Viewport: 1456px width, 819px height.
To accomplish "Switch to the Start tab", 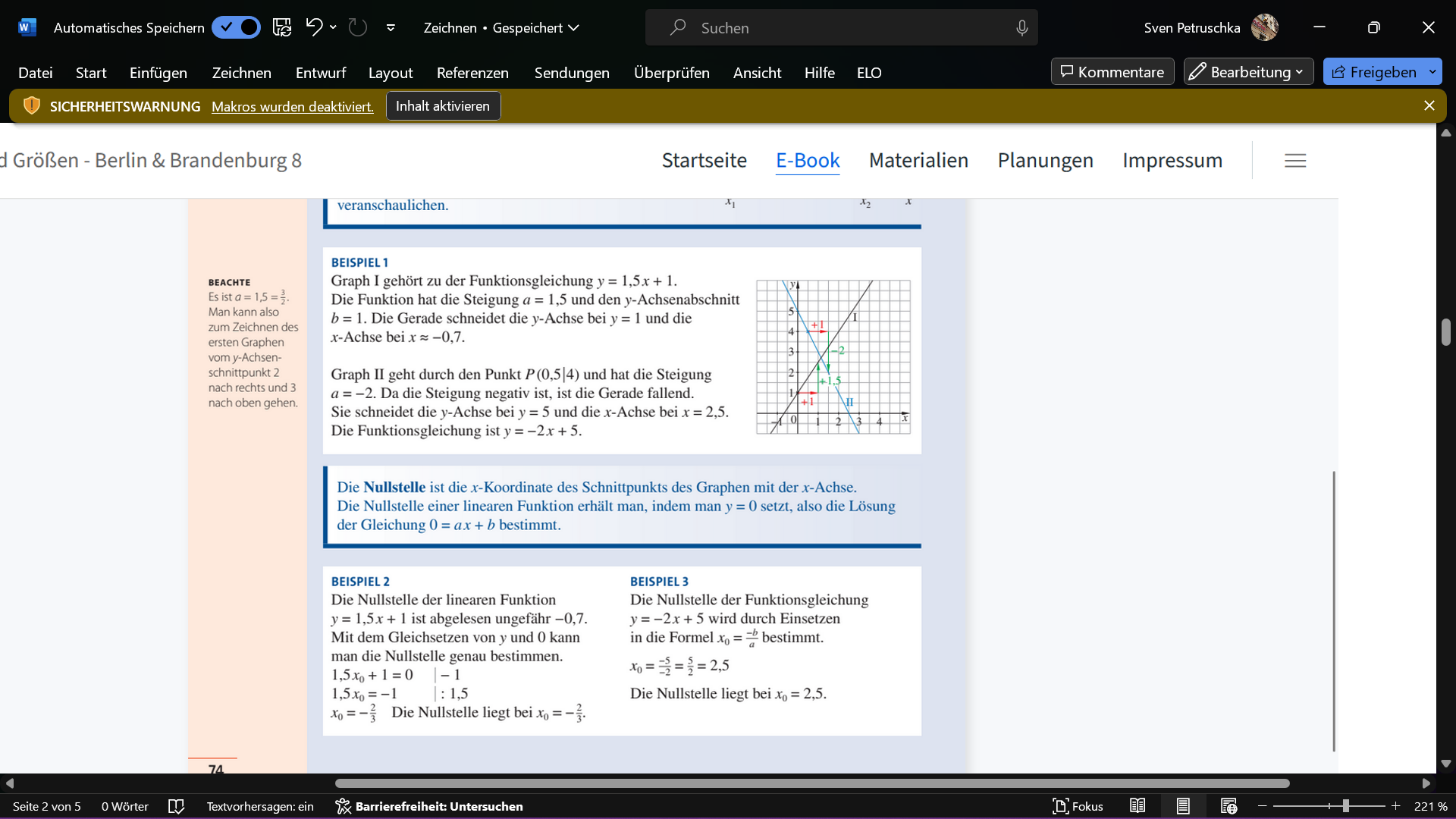I will coord(91,72).
